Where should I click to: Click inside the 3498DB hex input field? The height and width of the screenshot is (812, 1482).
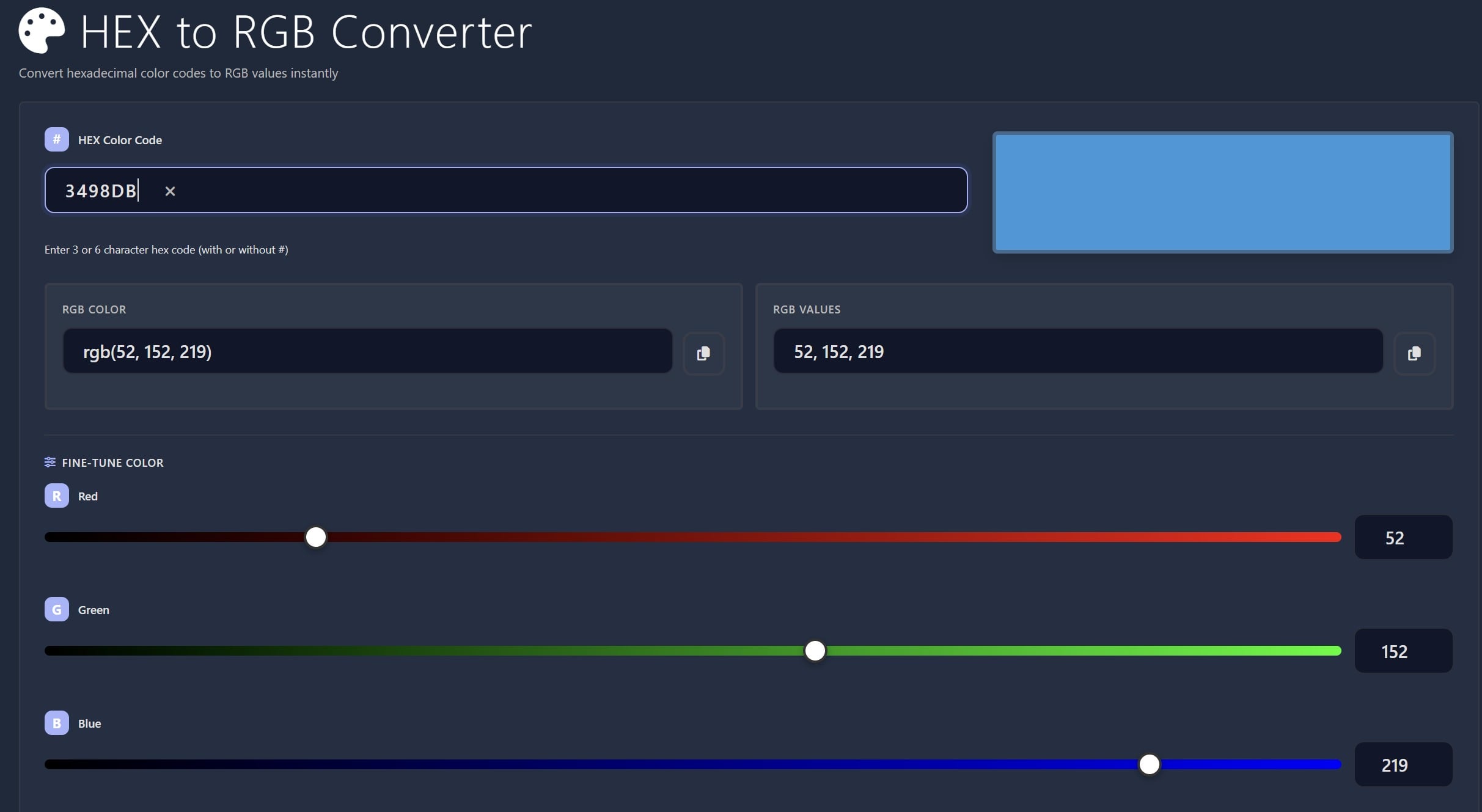[x=428, y=190]
